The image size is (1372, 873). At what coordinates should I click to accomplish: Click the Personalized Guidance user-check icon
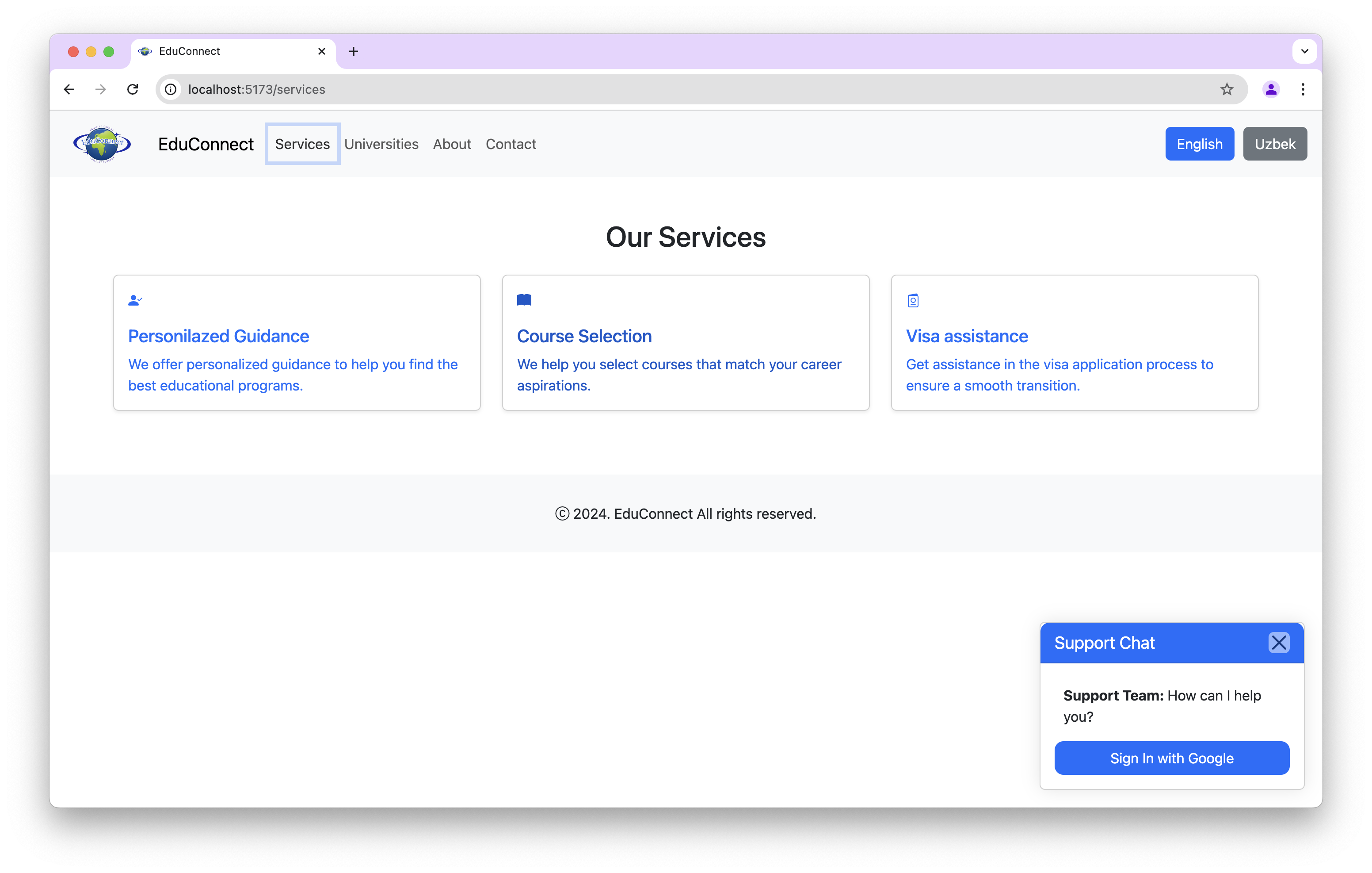coord(135,300)
